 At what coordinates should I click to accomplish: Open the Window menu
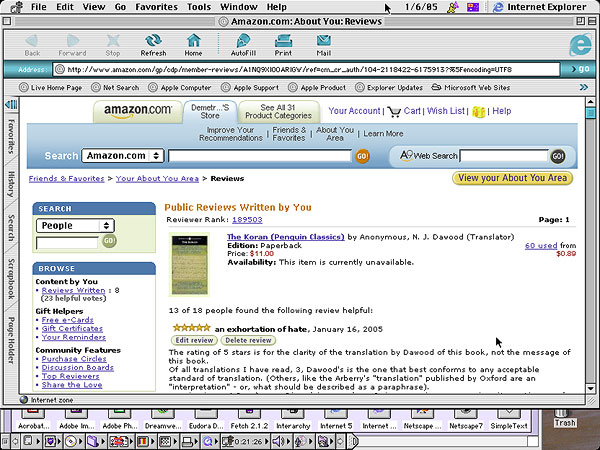click(x=238, y=7)
